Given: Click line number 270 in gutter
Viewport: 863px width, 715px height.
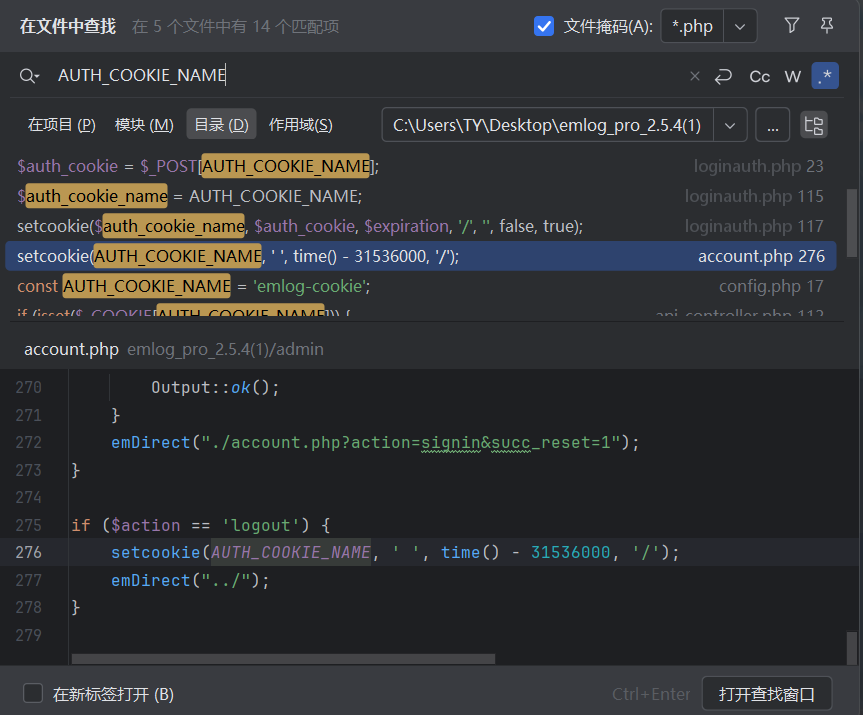Looking at the screenshot, I should 29,387.
